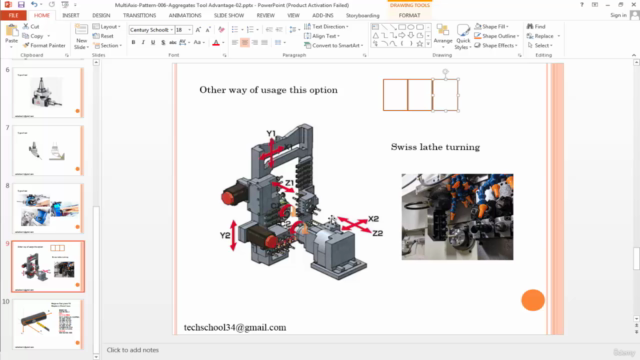Viewport: 640px width, 360px height.
Task: Apply Strikethrough abc formatting
Action: (173, 42)
